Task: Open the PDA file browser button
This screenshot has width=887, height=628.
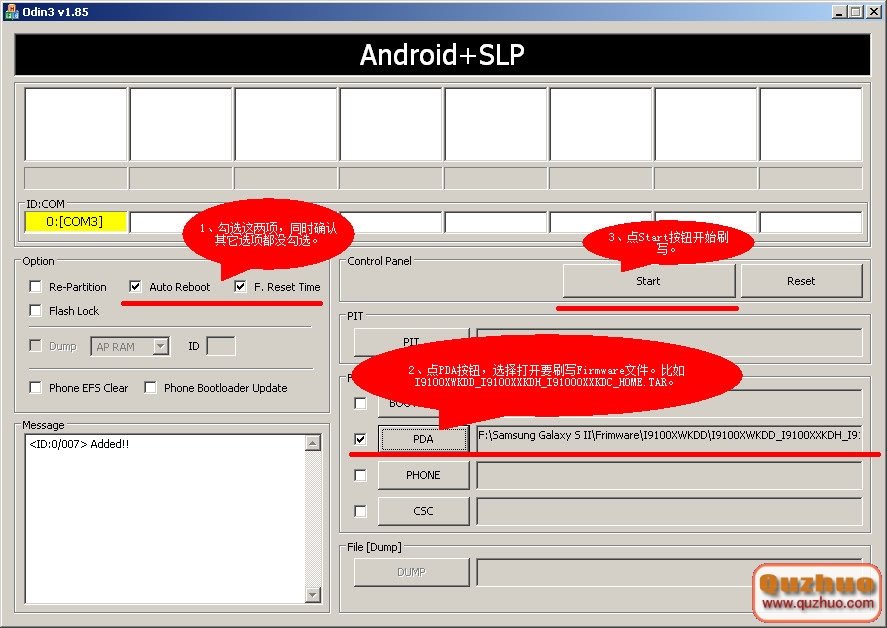Action: 423,439
